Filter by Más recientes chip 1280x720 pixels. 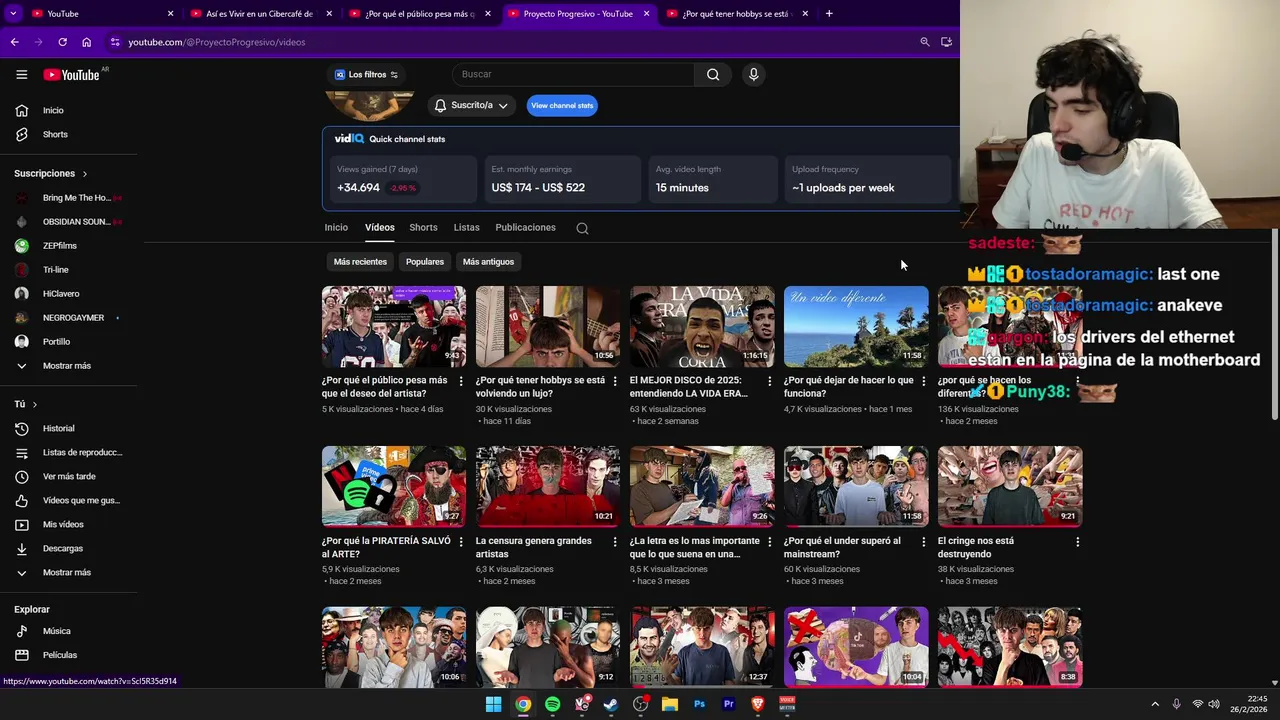tap(360, 262)
